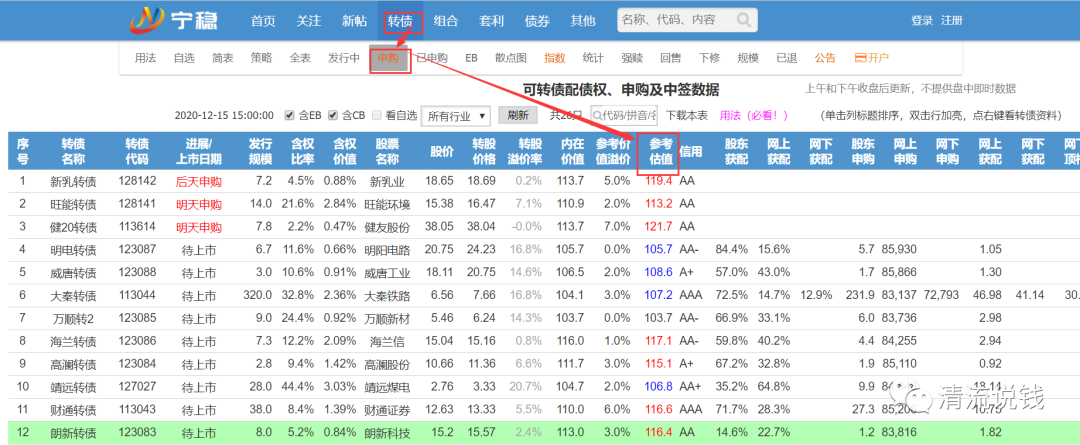Open 套利 in top navigation
The image size is (1080, 445).
coord(491,21)
